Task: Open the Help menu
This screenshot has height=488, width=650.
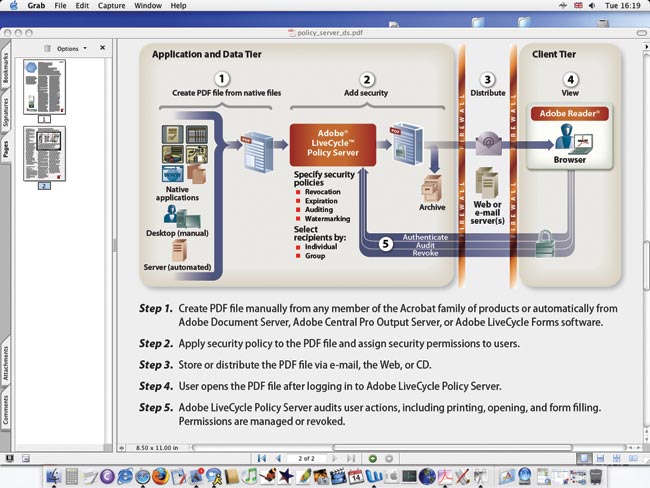Action: pos(178,5)
